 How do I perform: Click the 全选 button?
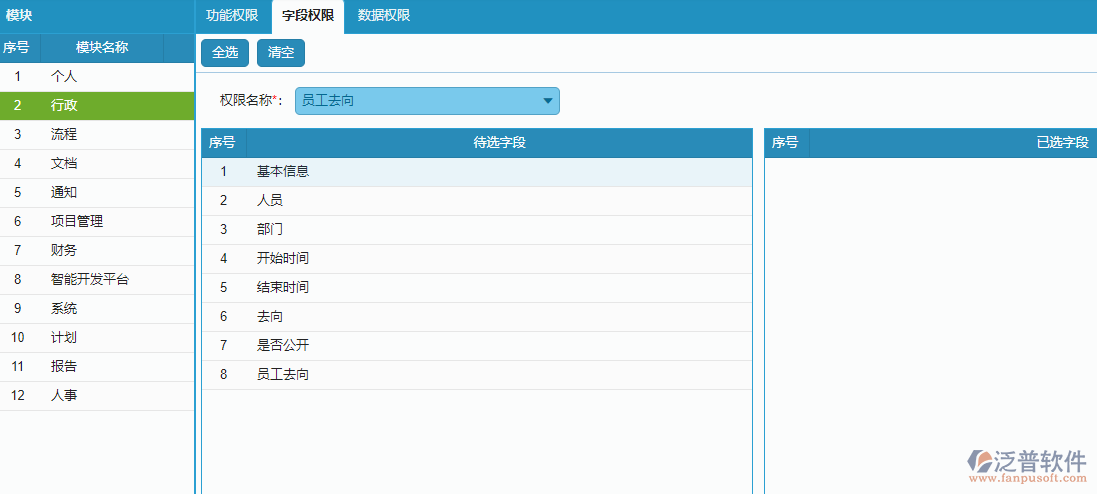(225, 53)
